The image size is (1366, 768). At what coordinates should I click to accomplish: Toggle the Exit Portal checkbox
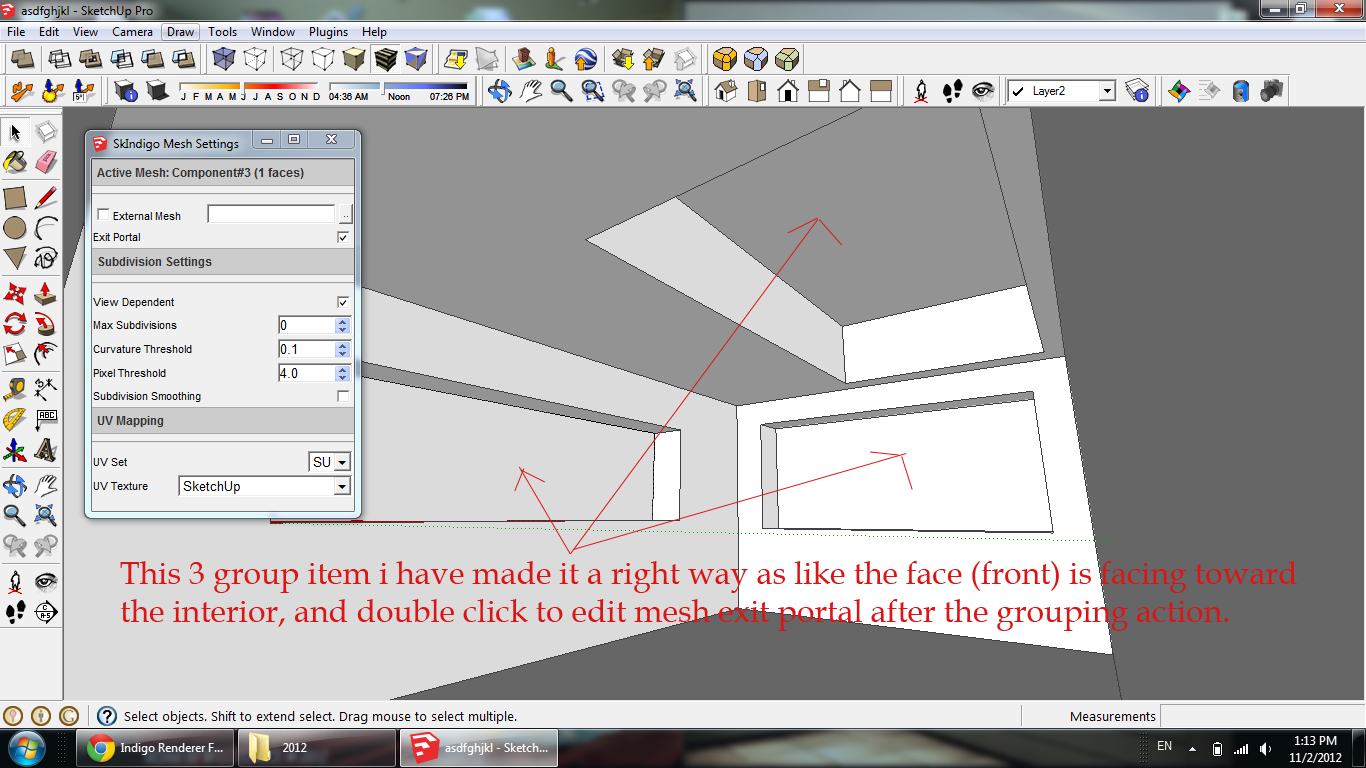(x=343, y=238)
